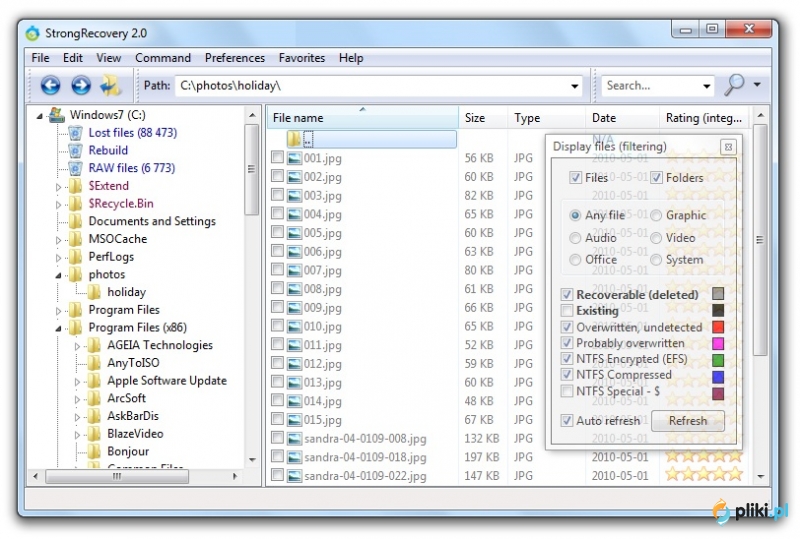Open the View menu
The width and height of the screenshot is (800, 539).
(109, 58)
